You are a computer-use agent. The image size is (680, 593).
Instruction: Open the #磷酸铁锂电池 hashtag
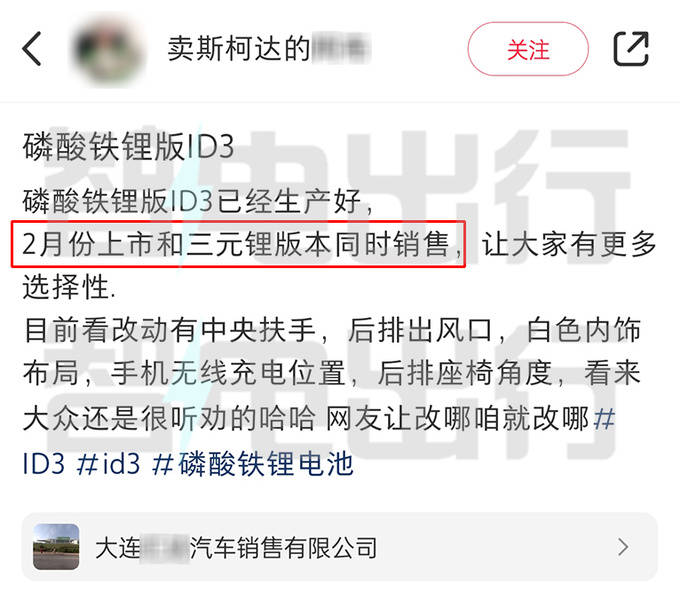pos(253,463)
